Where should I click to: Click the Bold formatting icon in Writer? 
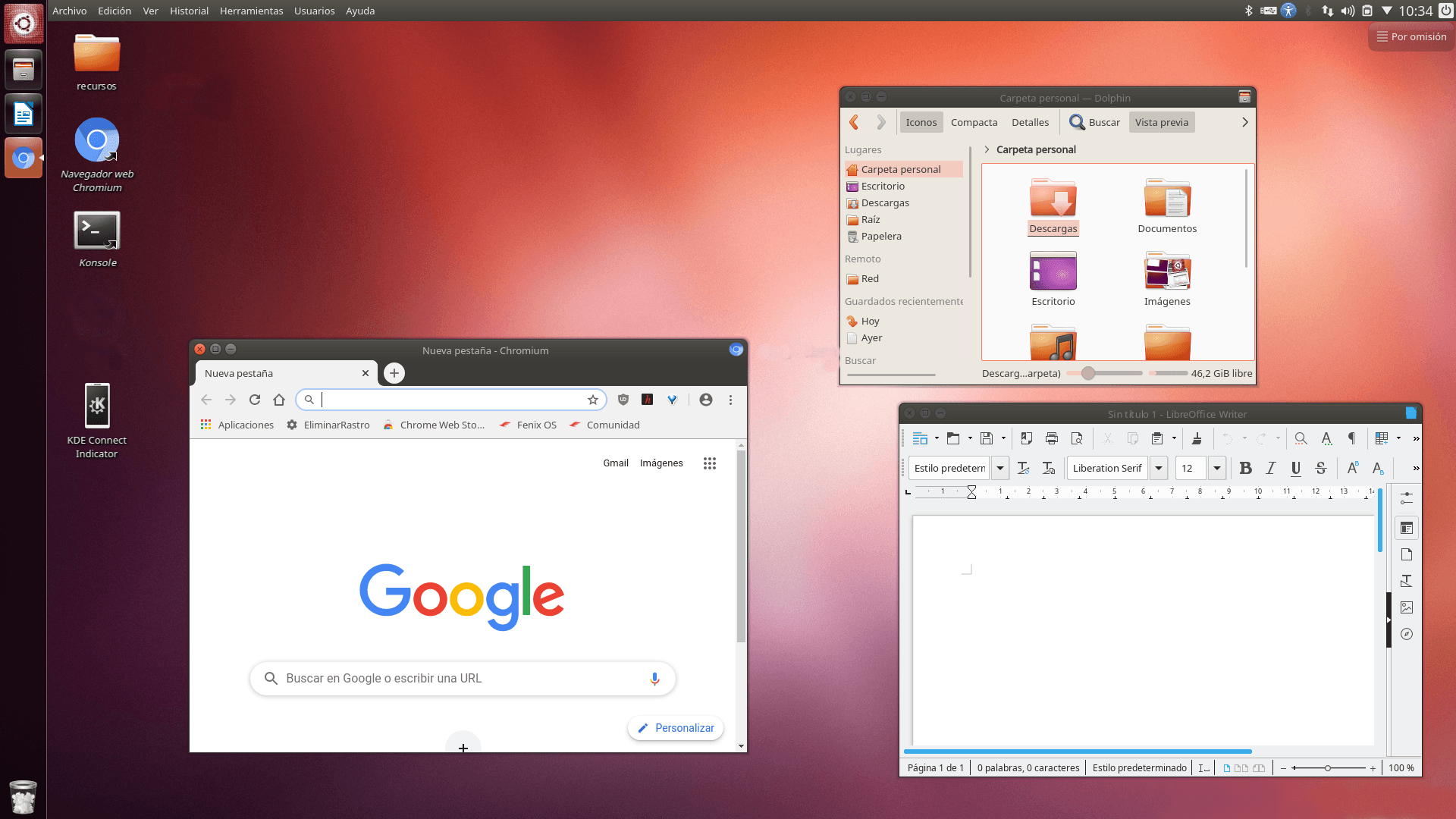tap(1245, 469)
